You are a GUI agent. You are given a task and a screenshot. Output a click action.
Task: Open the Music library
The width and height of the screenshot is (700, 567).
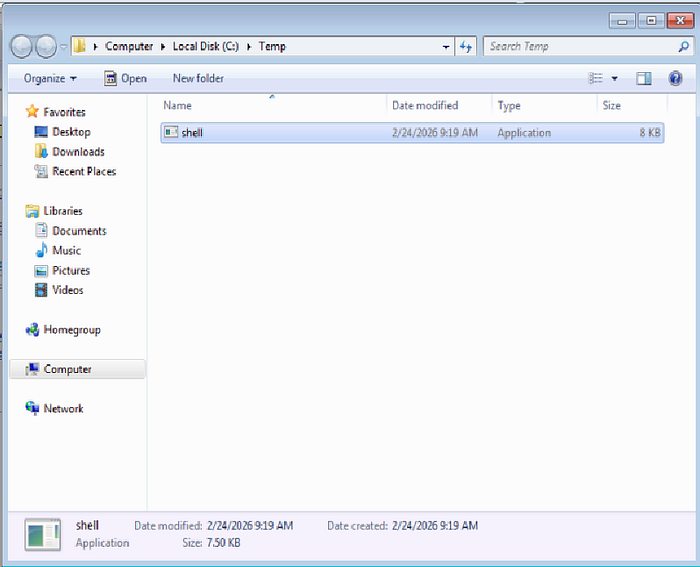[67, 250]
